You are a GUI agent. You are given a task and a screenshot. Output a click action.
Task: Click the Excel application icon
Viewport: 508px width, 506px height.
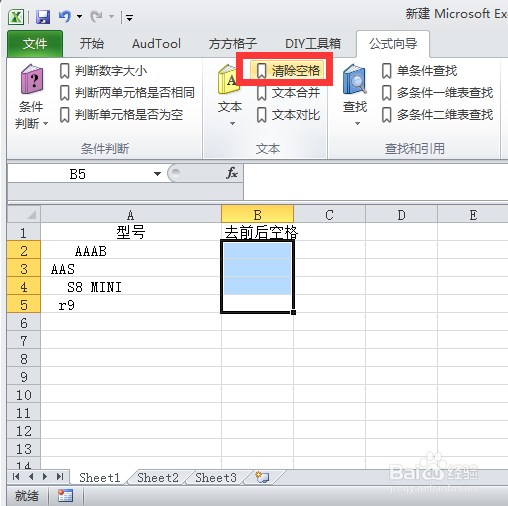tap(16, 16)
